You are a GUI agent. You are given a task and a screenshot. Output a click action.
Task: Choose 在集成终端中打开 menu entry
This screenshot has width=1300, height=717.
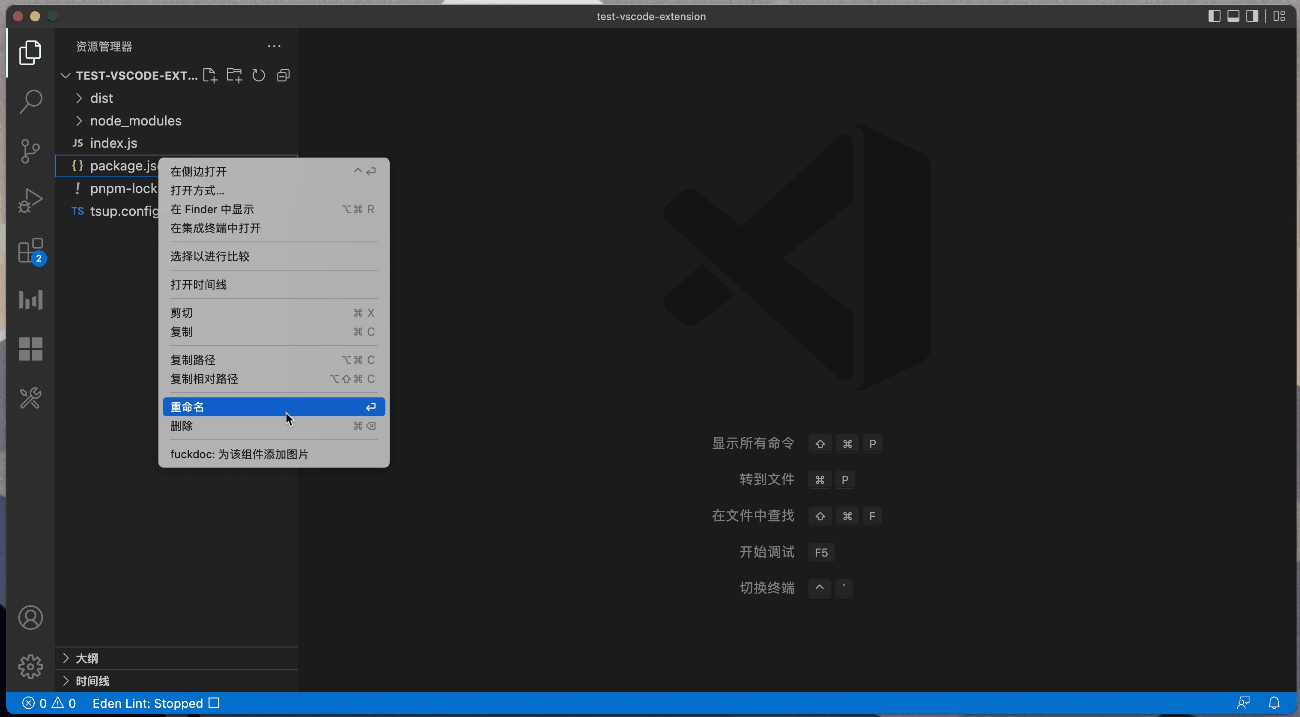(273, 228)
